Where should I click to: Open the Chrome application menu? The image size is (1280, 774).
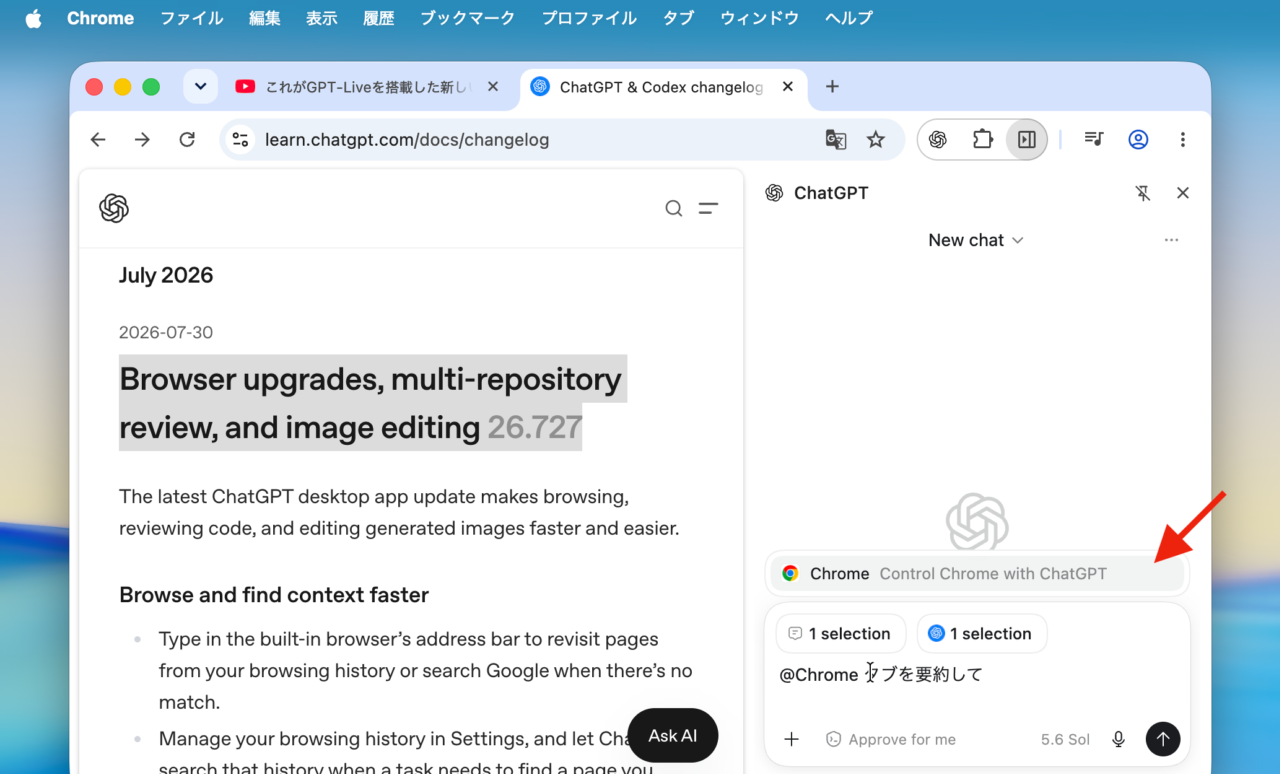coord(100,18)
